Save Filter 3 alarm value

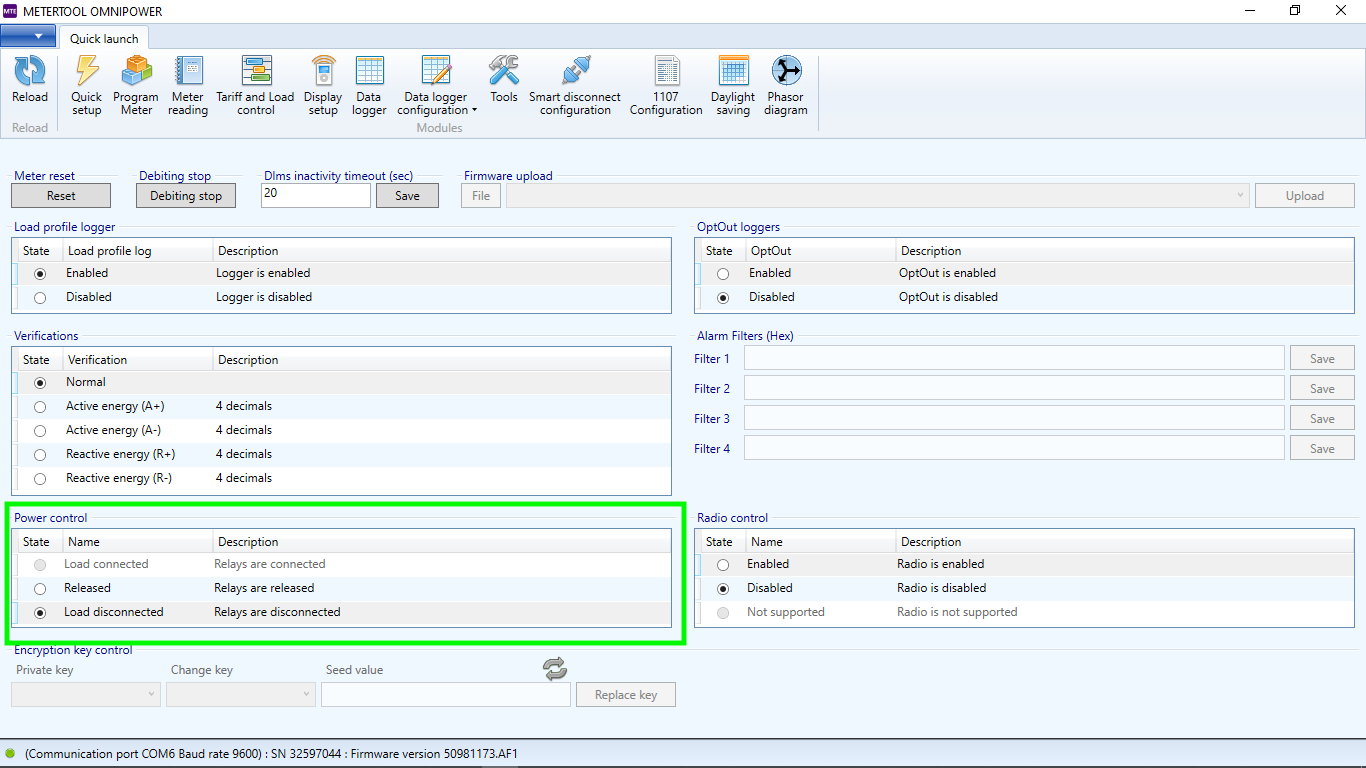pos(1322,418)
